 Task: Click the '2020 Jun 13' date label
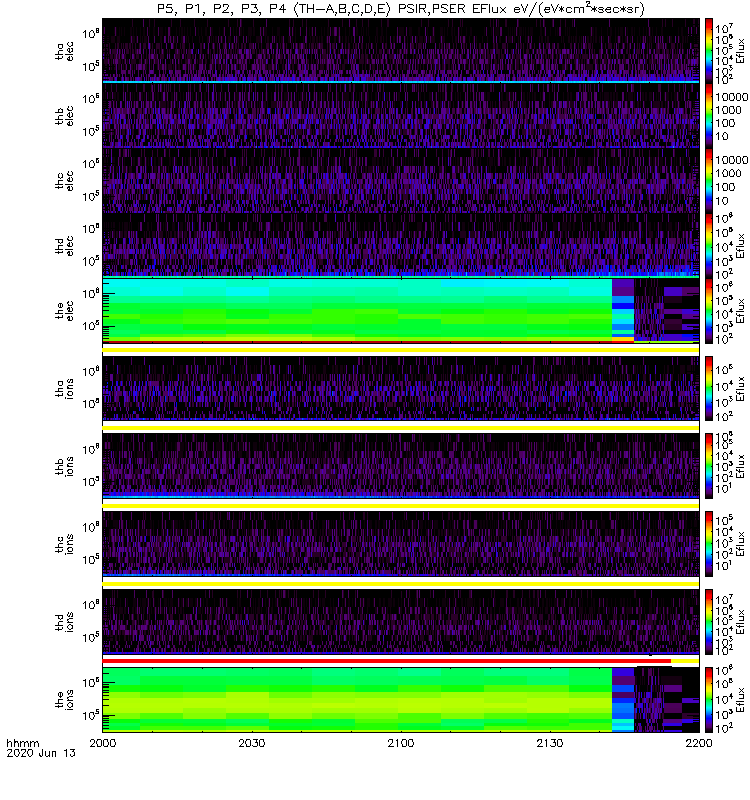[41, 753]
